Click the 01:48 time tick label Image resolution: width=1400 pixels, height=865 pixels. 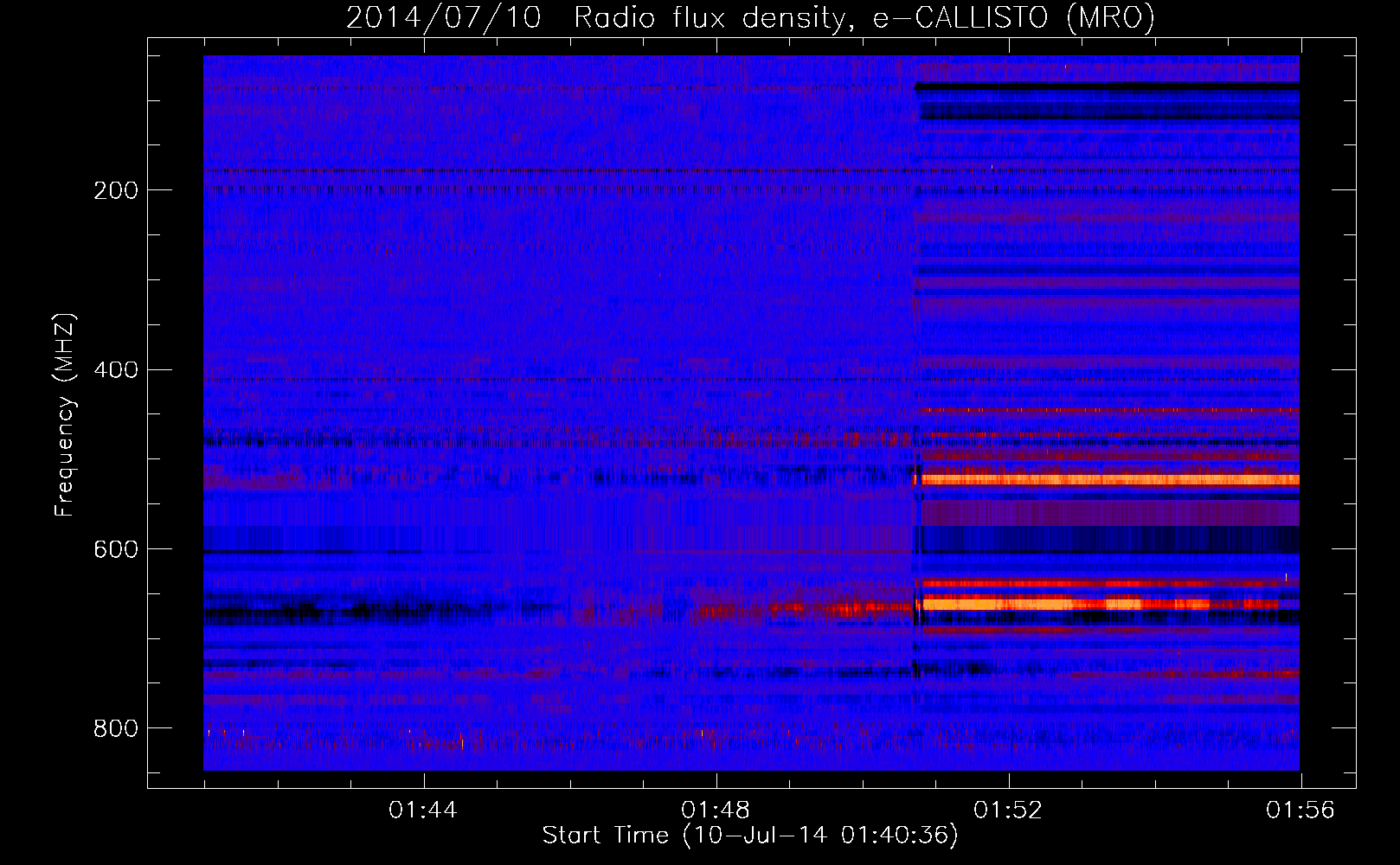(x=716, y=811)
